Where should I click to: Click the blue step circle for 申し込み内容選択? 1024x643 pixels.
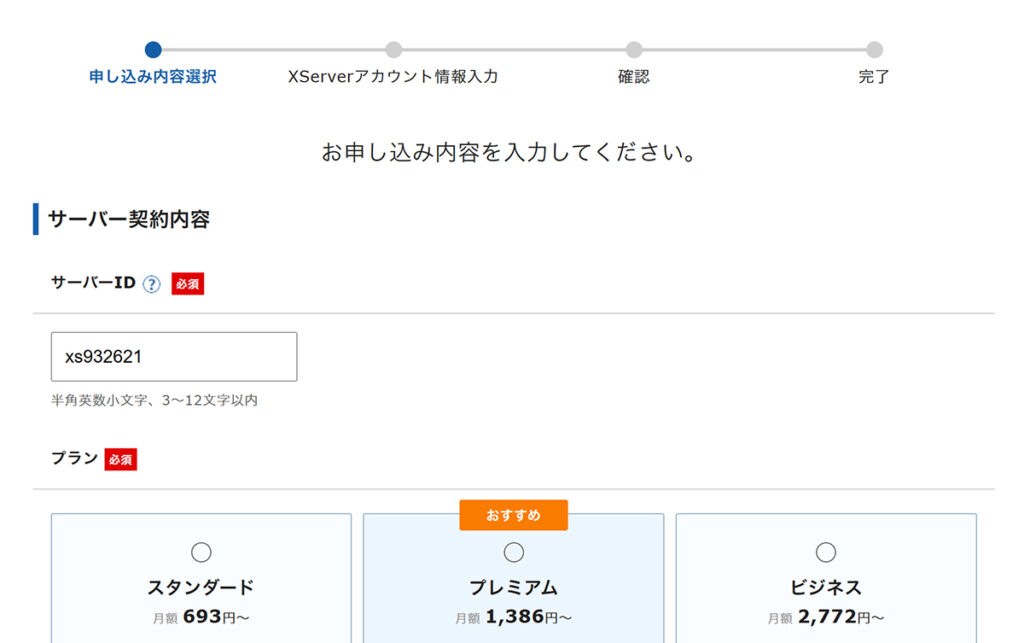(153, 49)
